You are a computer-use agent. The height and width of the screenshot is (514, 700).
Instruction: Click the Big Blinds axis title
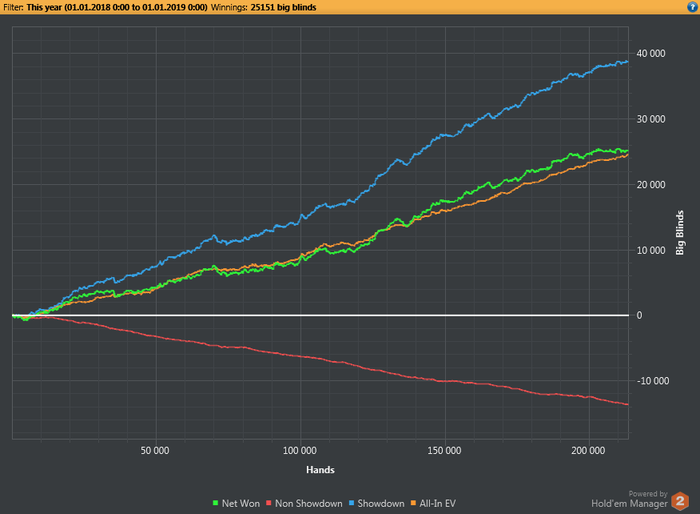click(679, 233)
